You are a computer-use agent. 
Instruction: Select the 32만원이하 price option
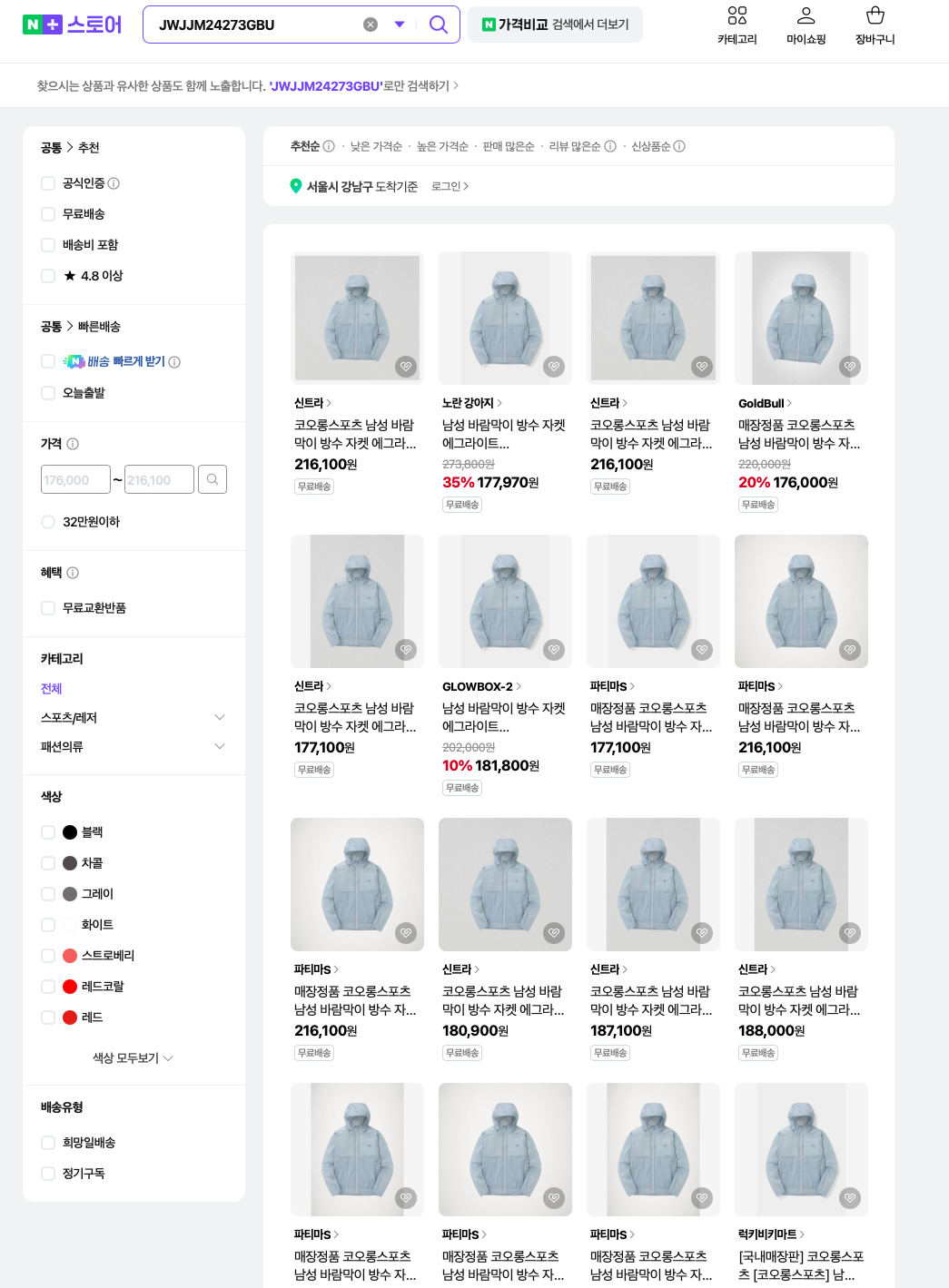[48, 522]
